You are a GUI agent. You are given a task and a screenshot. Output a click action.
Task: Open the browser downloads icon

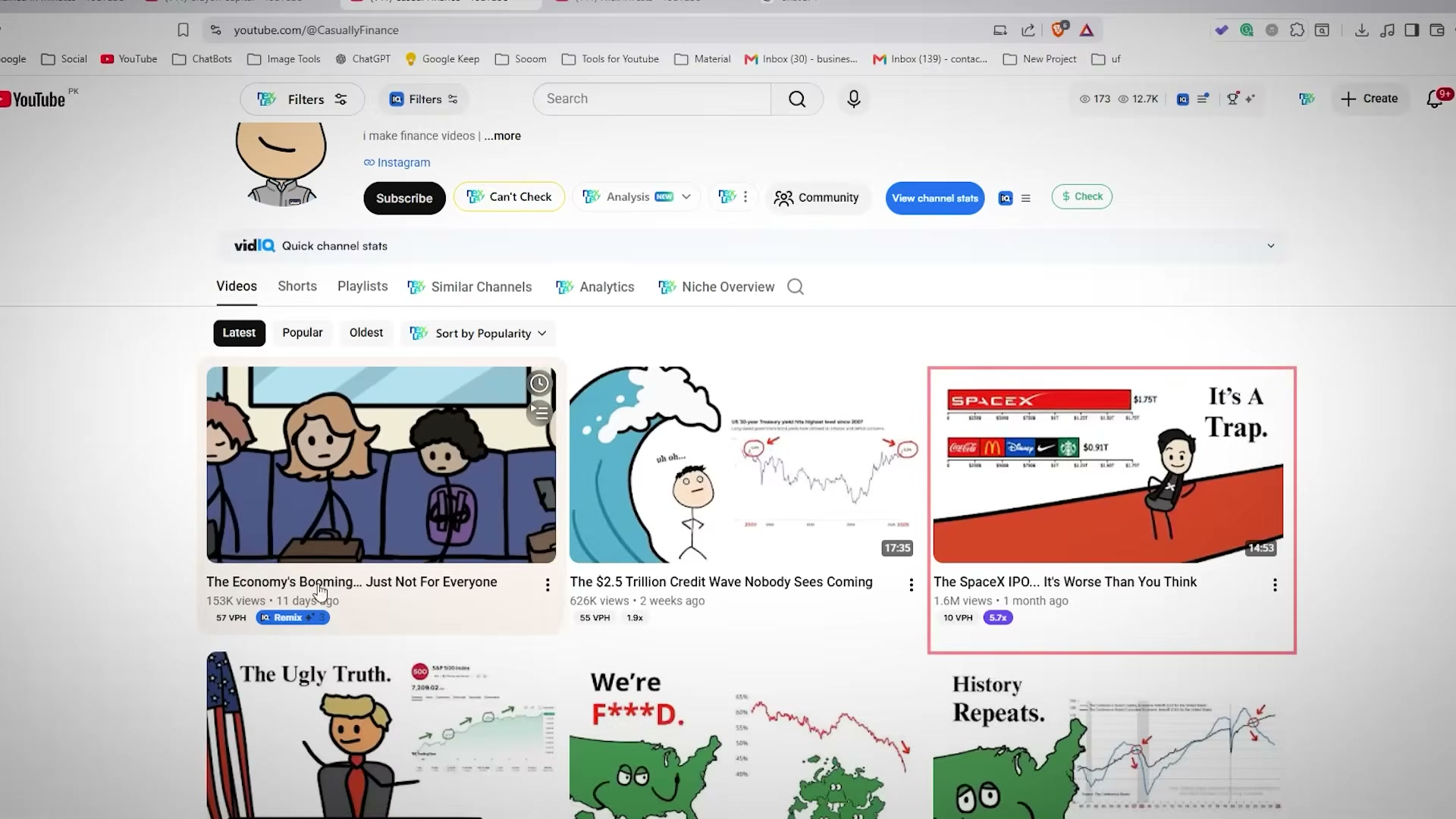tap(1362, 30)
